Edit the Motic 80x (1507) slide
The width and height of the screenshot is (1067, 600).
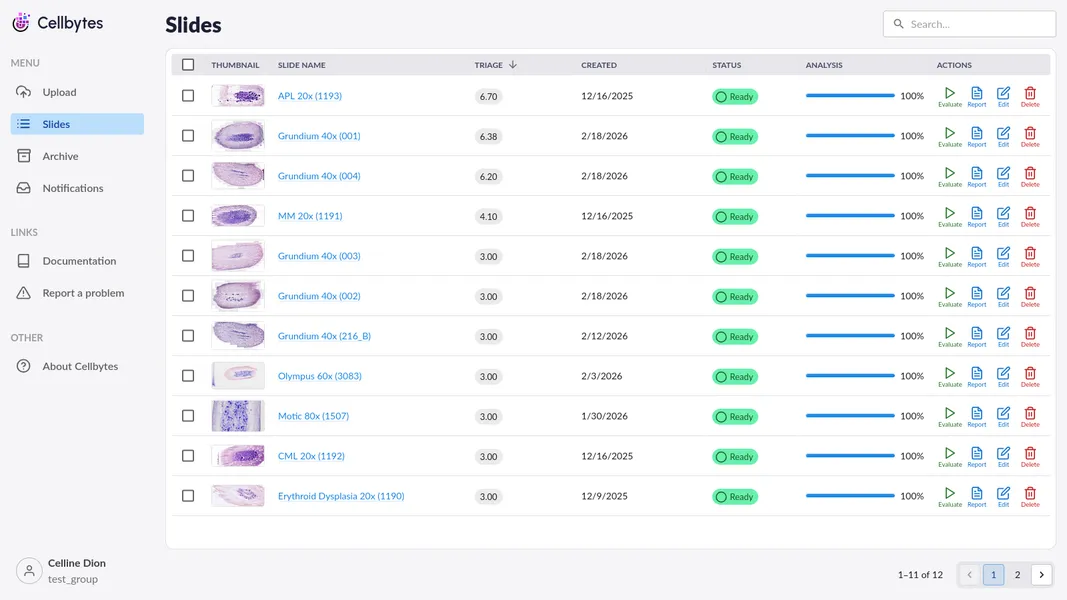[1003, 416]
